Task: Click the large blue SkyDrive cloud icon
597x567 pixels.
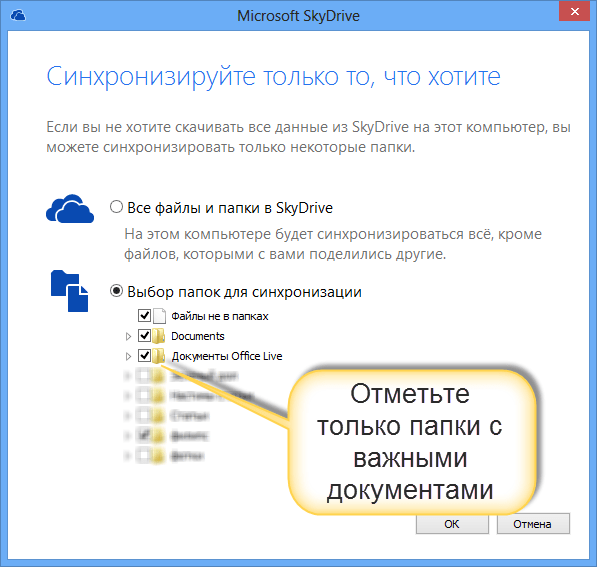Action: 70,209
